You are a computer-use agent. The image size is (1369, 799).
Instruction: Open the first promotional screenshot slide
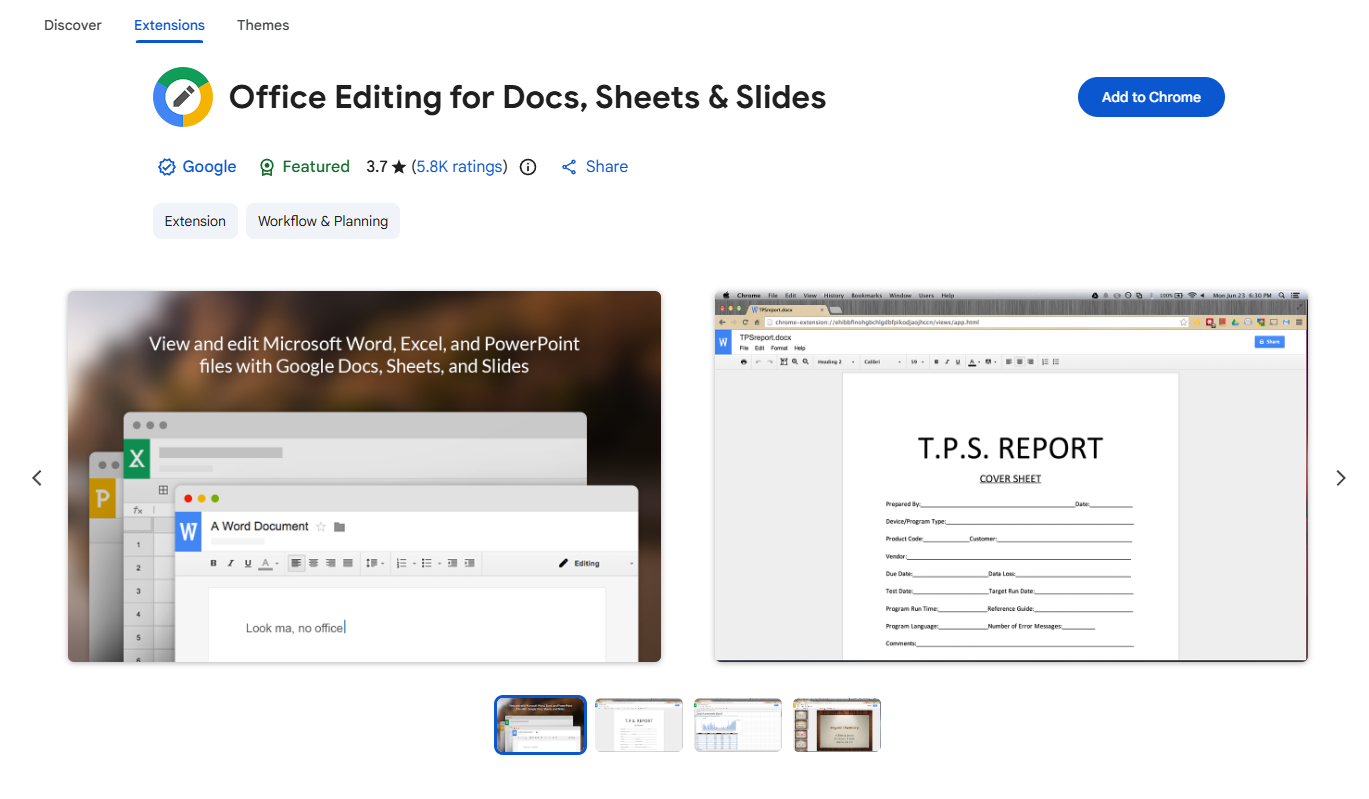tap(364, 476)
